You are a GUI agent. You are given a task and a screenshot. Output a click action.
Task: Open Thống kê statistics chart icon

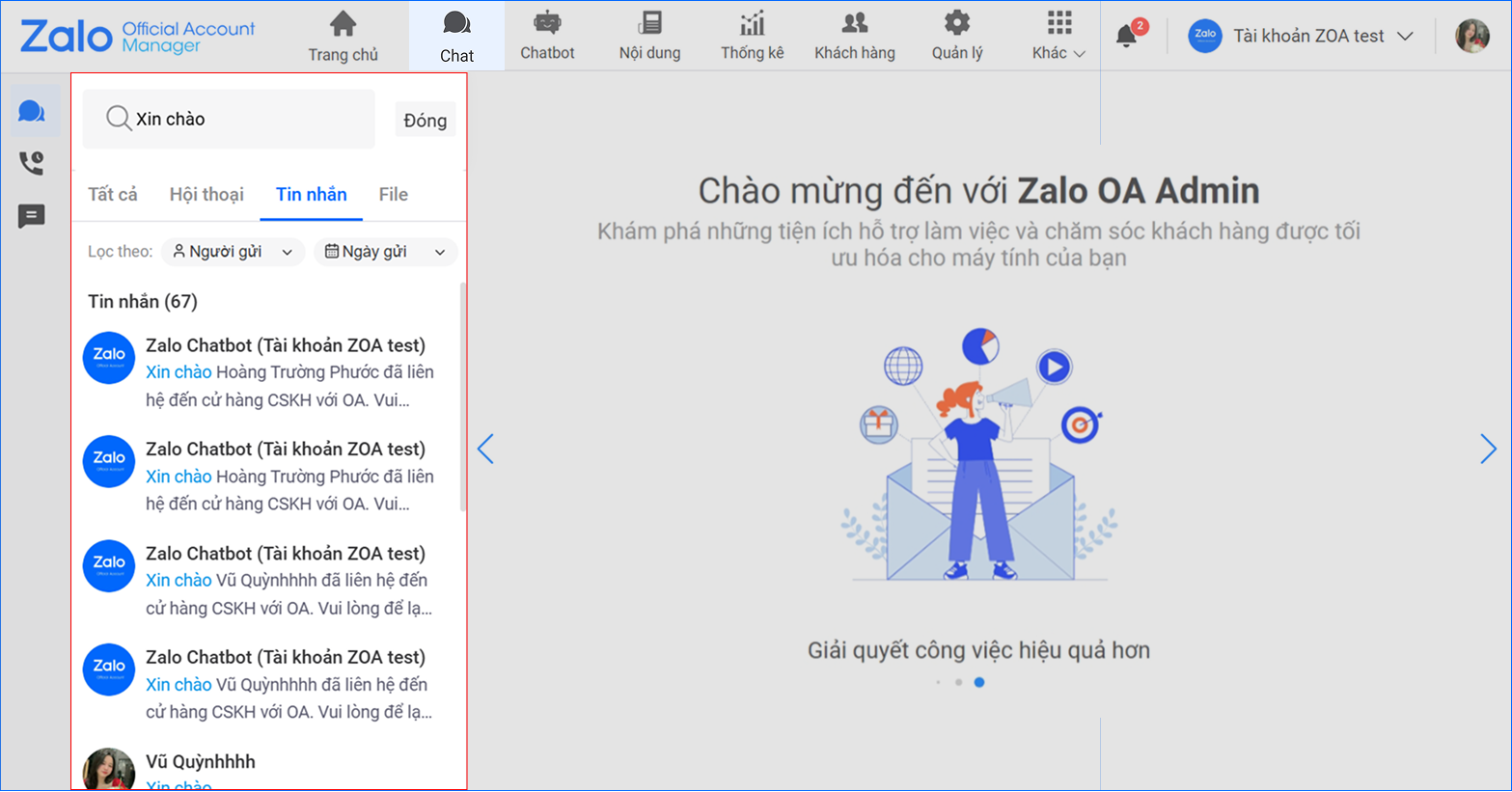pos(752,23)
